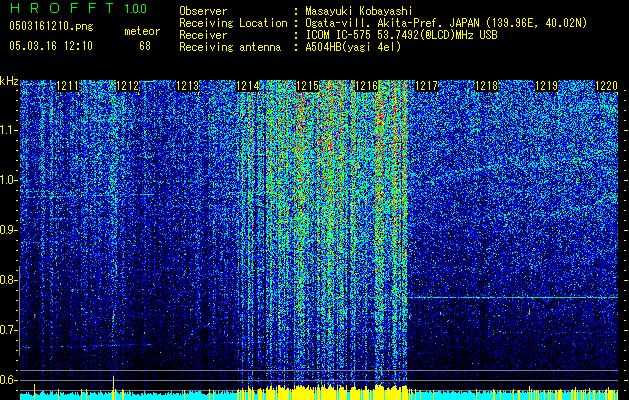The height and width of the screenshot is (400, 629).
Task: Click the 1213 time marker
Action: point(188,86)
